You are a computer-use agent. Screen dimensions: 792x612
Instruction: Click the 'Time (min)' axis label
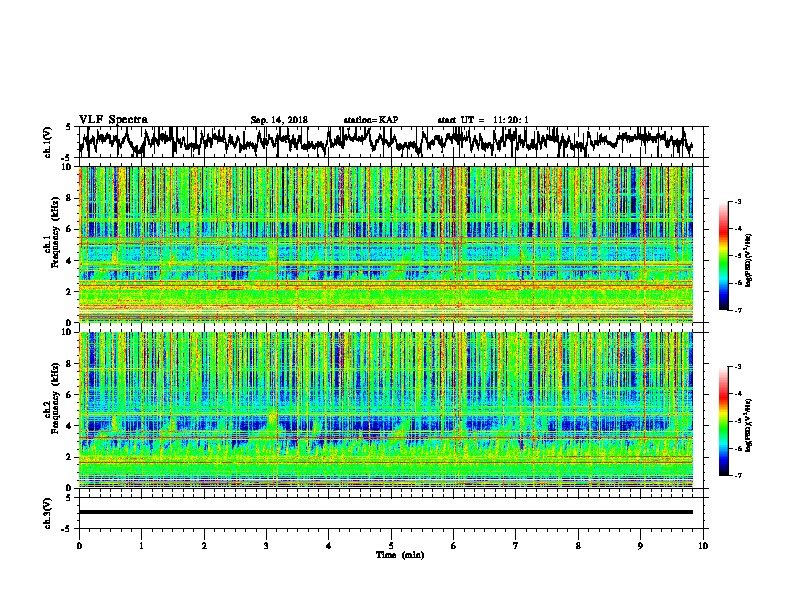(400, 555)
